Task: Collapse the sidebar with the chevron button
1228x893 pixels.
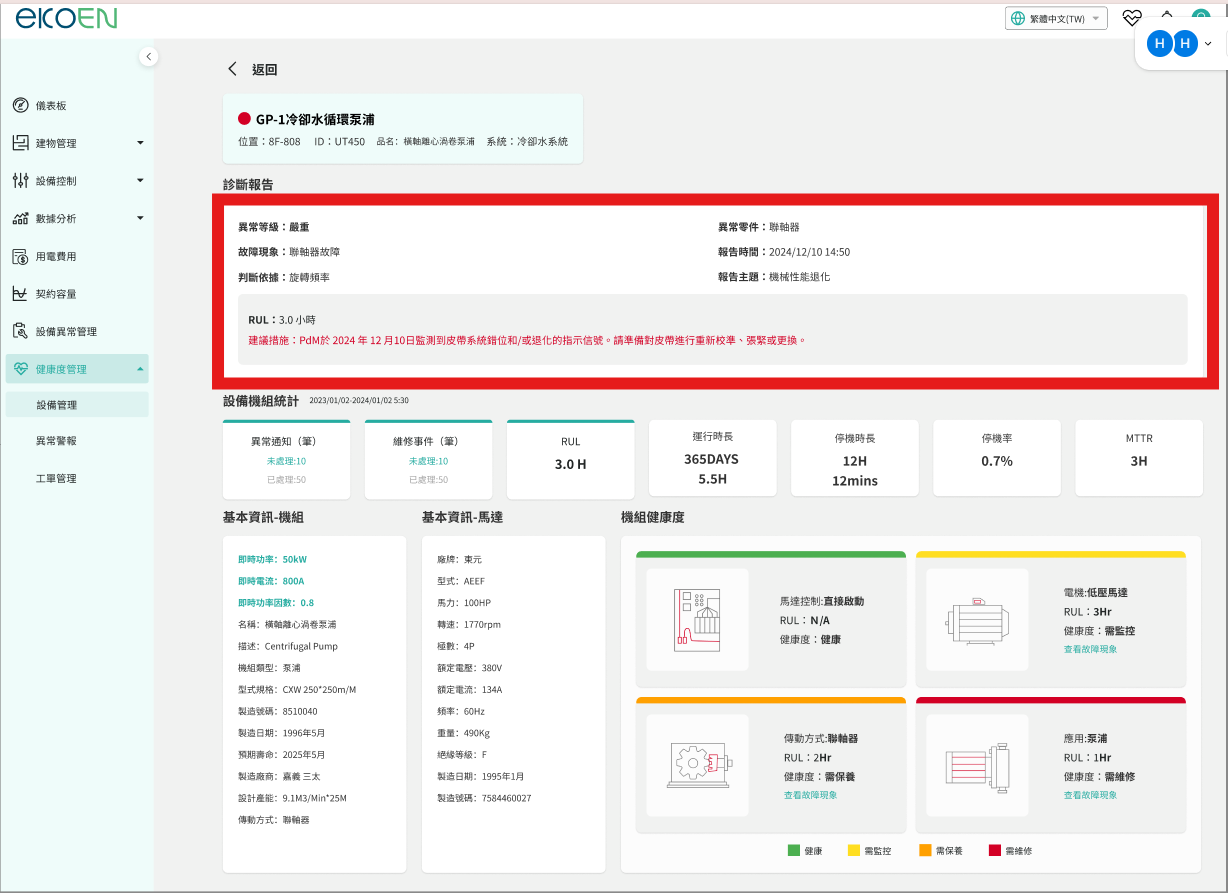Action: tap(149, 57)
